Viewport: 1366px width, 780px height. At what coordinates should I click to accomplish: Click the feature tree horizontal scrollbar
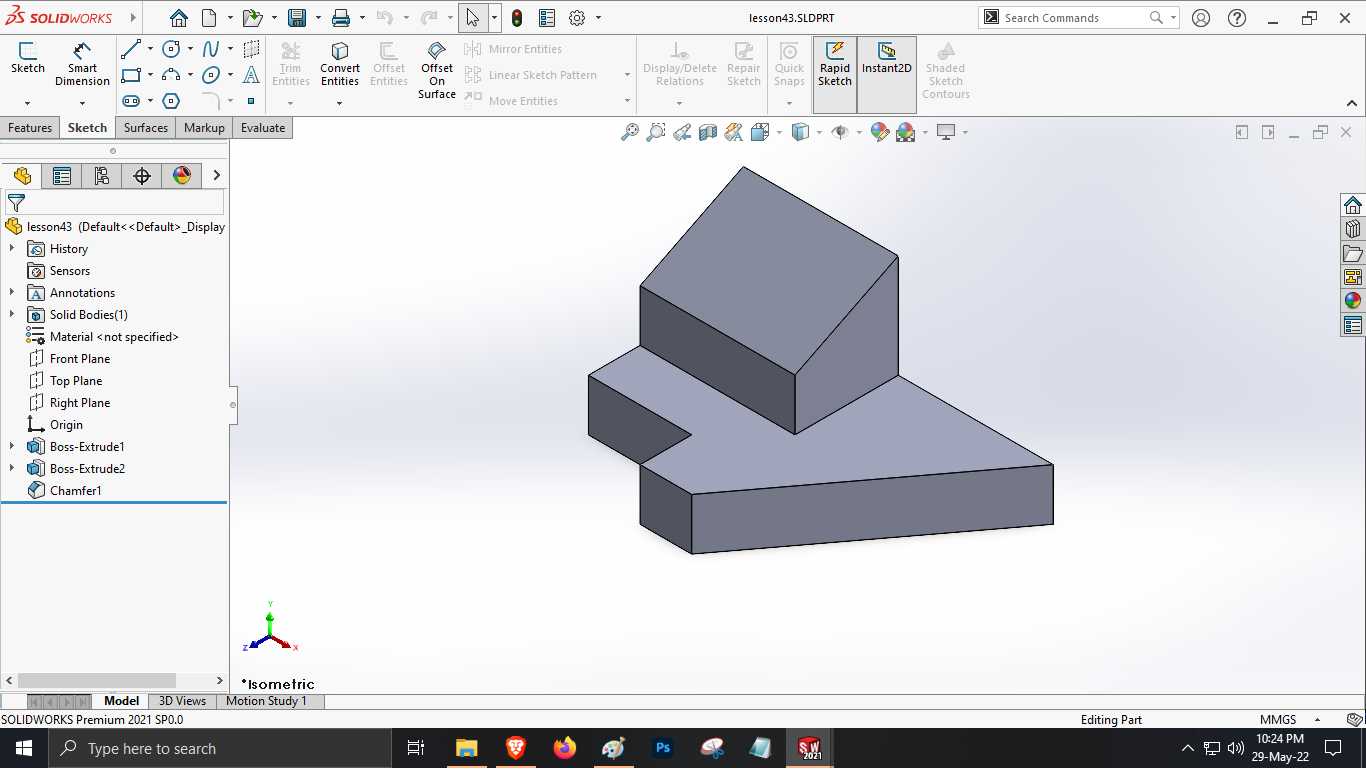[x=97, y=680]
